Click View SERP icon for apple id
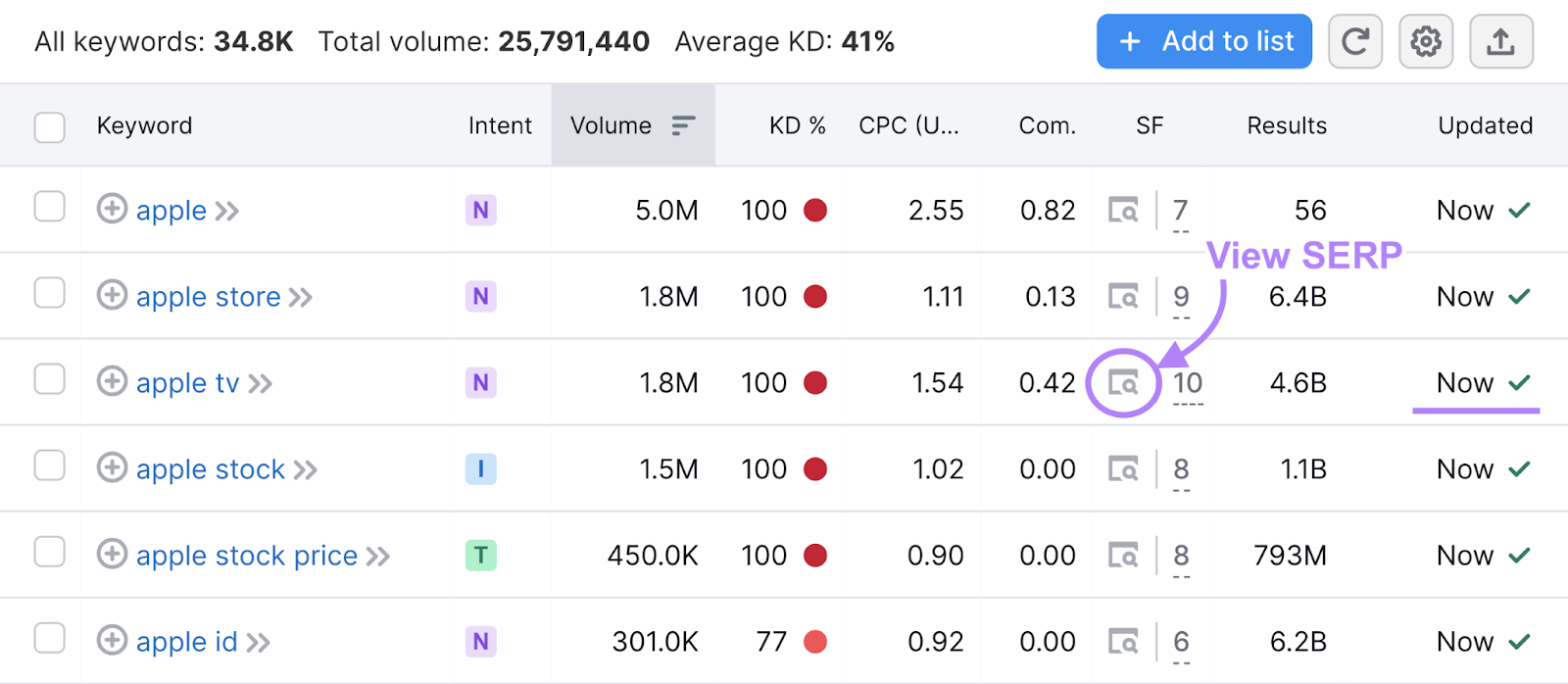This screenshot has height=684, width=1568. (x=1123, y=642)
